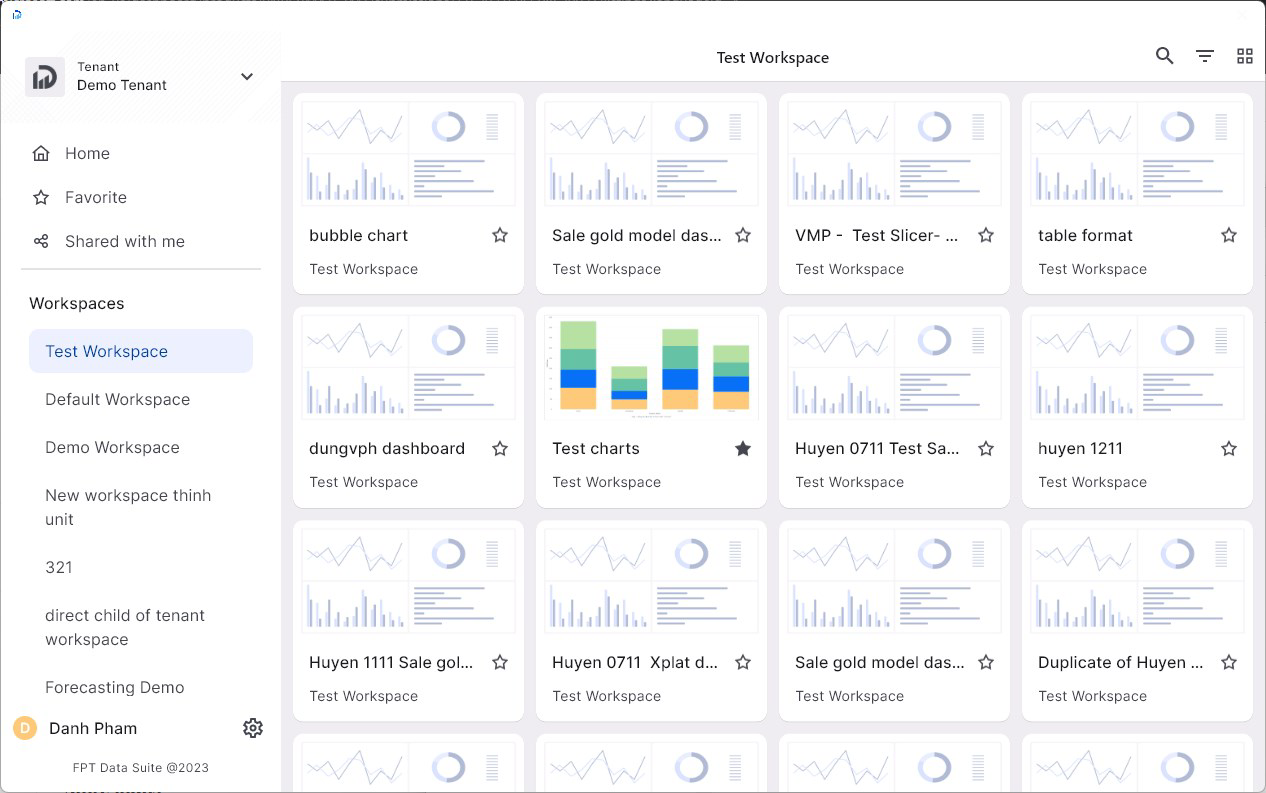Click the Favorite star icon in sidebar
Screen dimensions: 1266x793
pyautogui.click(x=41, y=197)
